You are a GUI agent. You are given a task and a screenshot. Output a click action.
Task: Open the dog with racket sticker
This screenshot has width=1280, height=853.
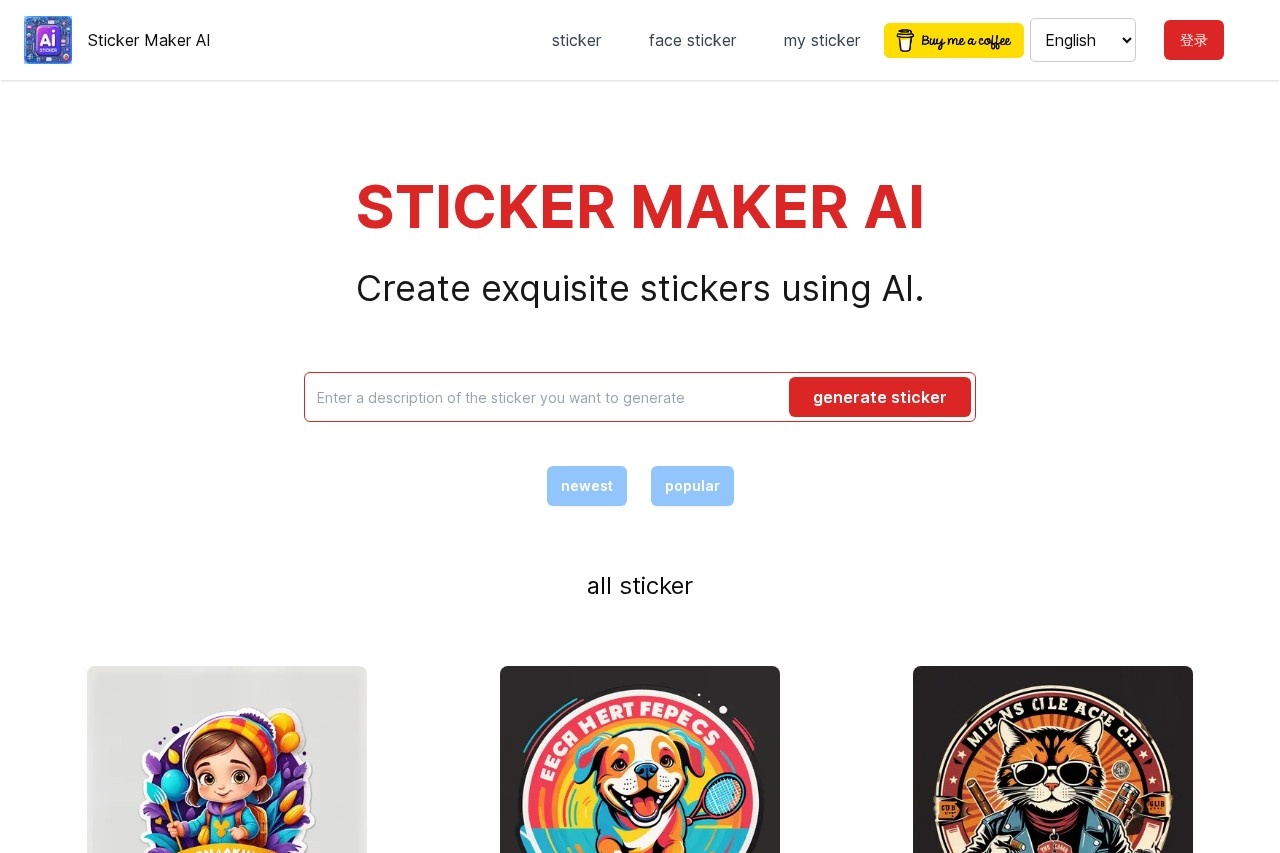(640, 759)
